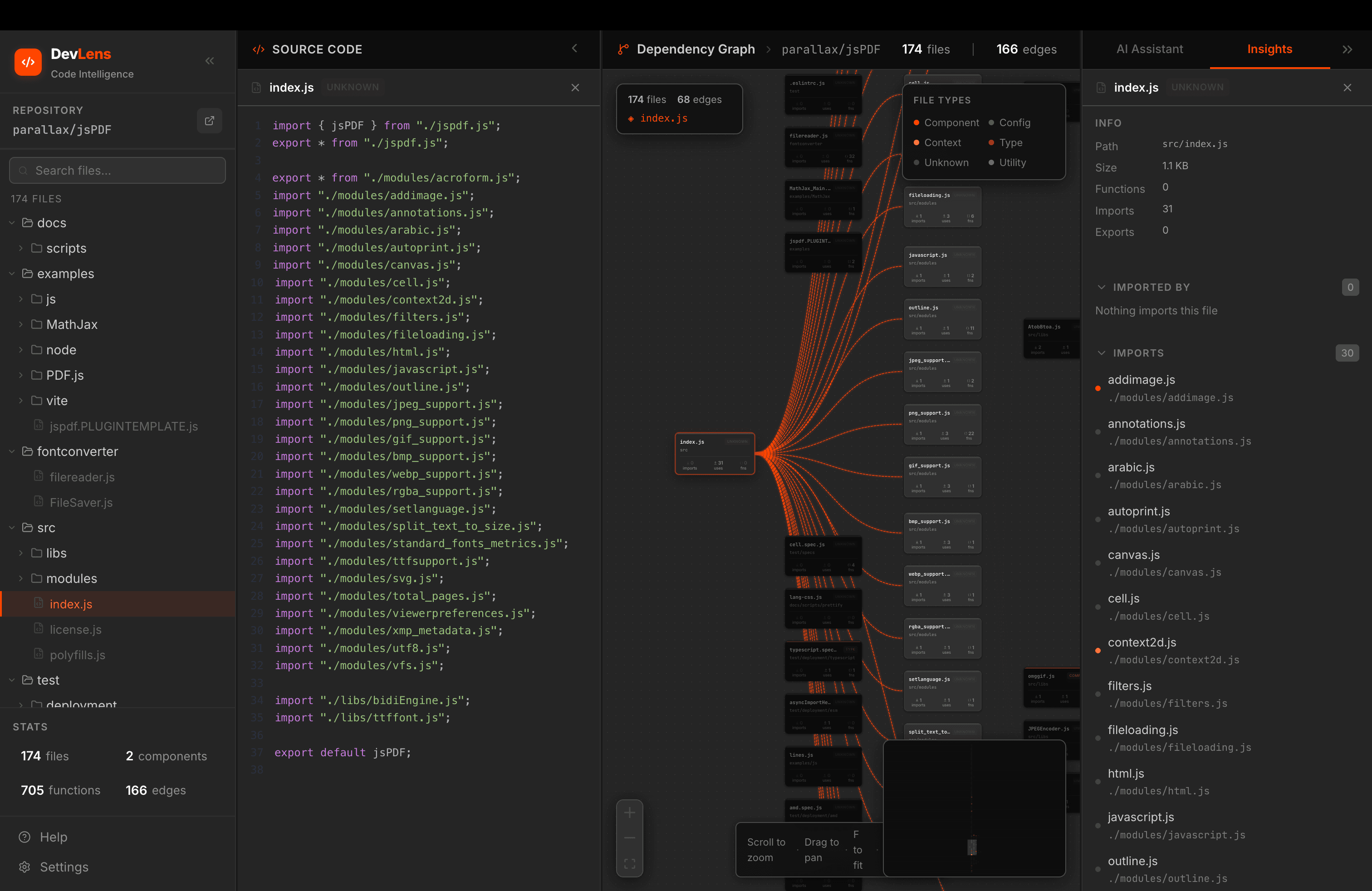Open canvas.js in imports list
The image size is (1372, 891).
click(1227, 563)
